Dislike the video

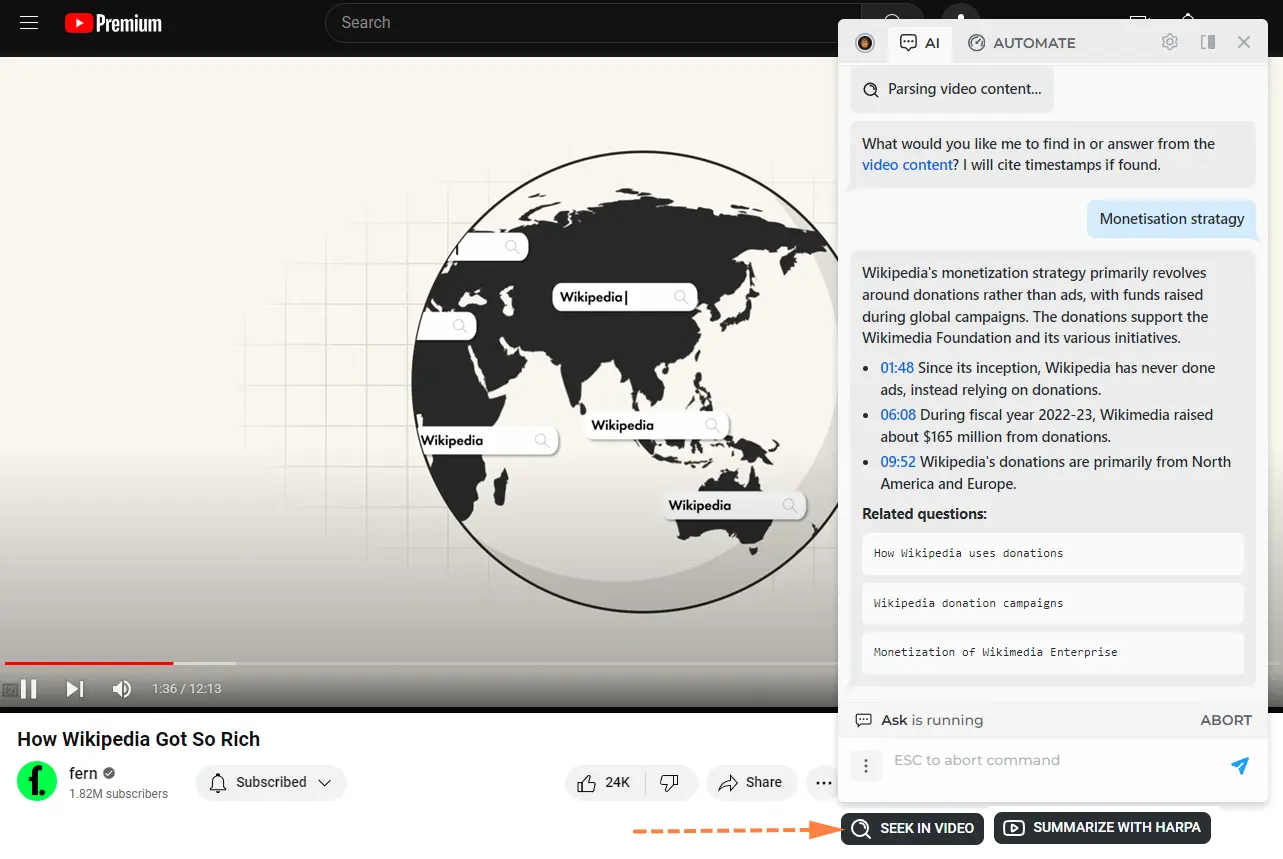pyautogui.click(x=671, y=783)
